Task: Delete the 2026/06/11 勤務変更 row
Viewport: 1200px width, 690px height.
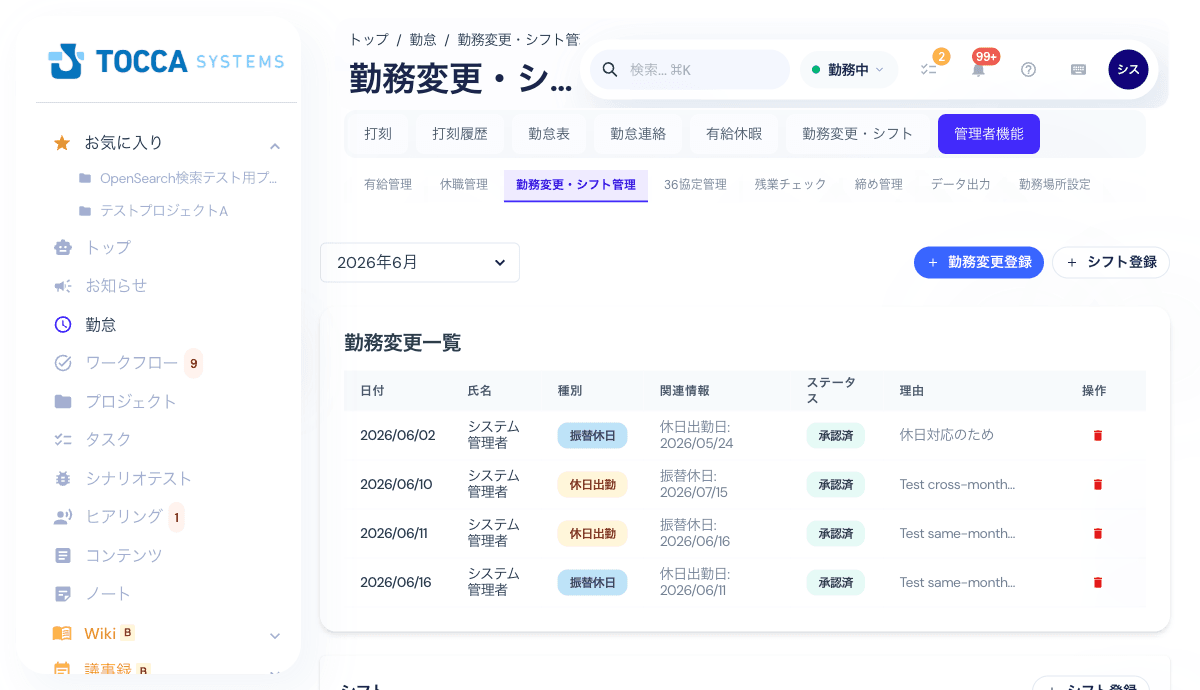Action: pos(1098,533)
